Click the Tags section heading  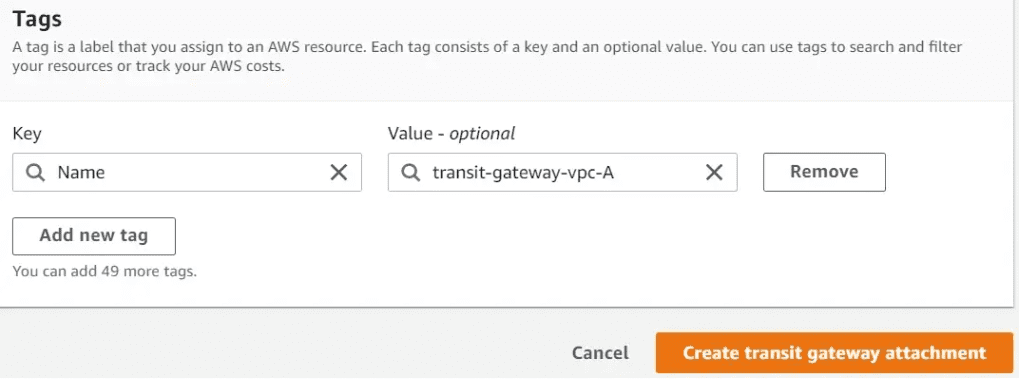[37, 18]
